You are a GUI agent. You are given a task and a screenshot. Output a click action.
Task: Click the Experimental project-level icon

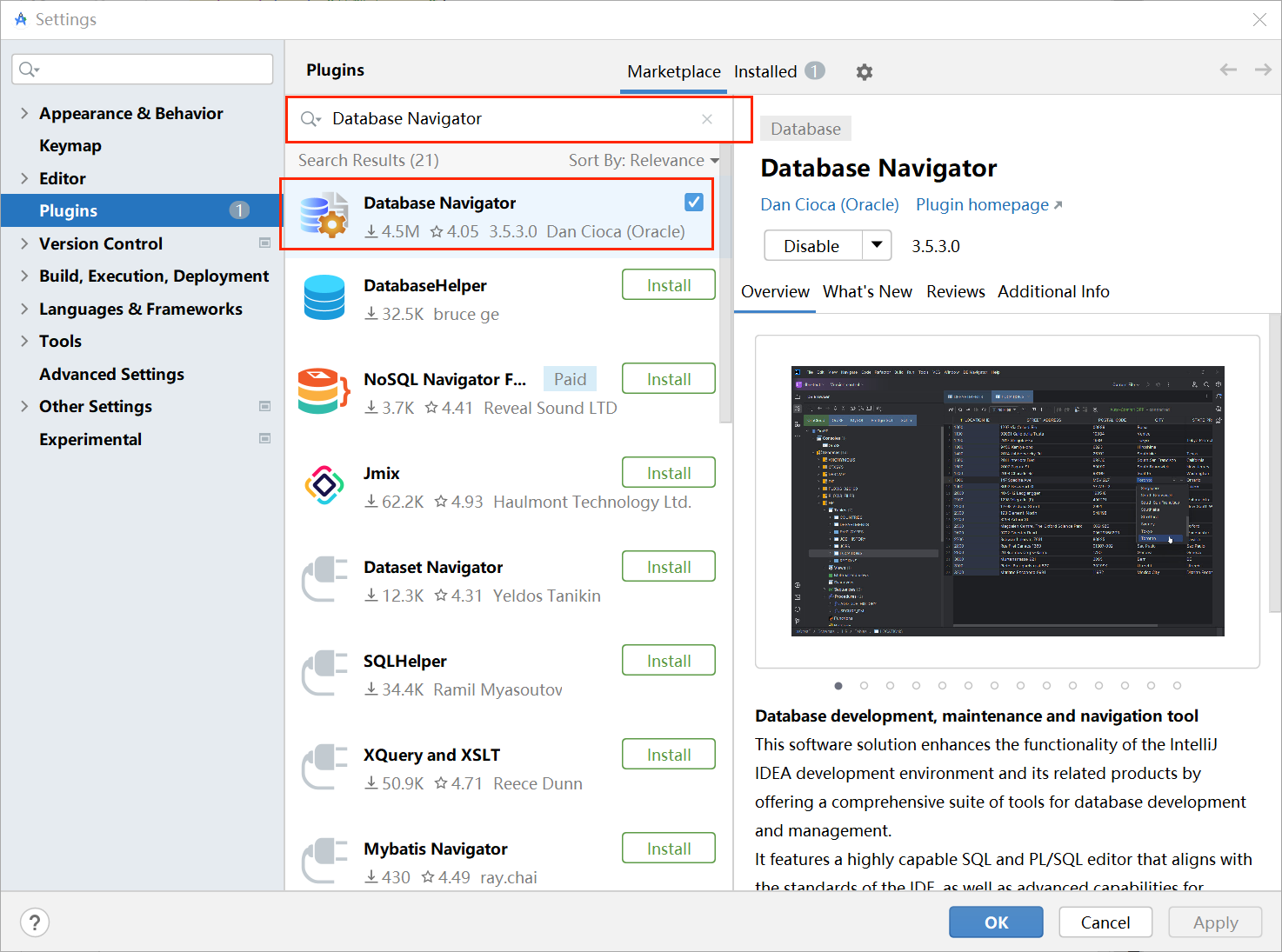tap(265, 439)
